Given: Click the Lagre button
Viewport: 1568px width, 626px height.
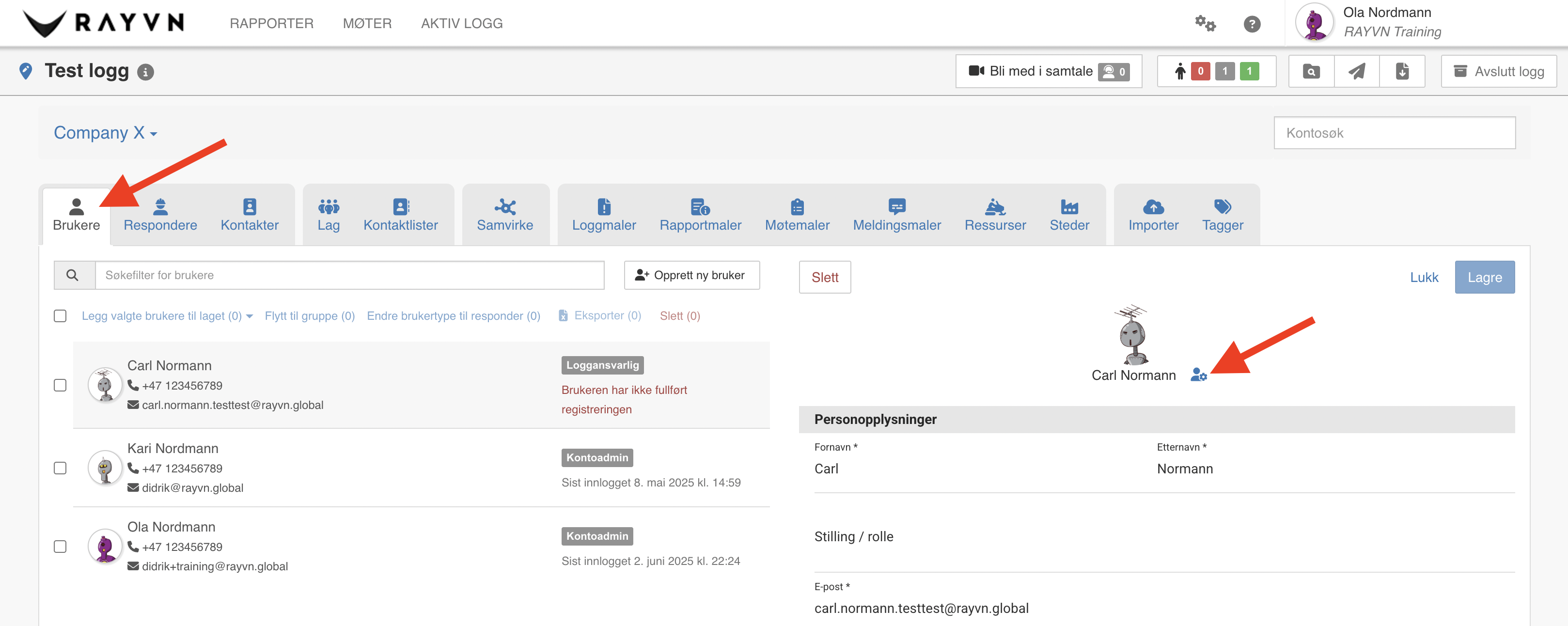Looking at the screenshot, I should point(1485,277).
